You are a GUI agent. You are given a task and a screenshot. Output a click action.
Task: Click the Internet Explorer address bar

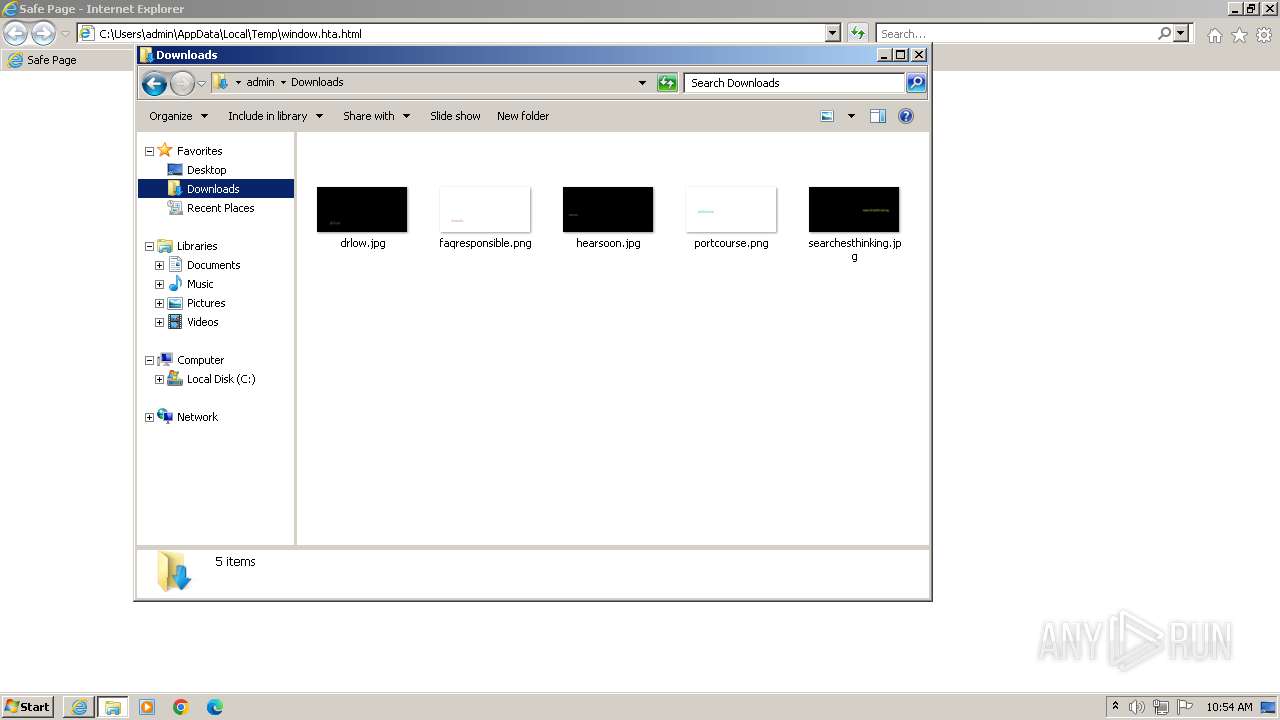point(452,33)
